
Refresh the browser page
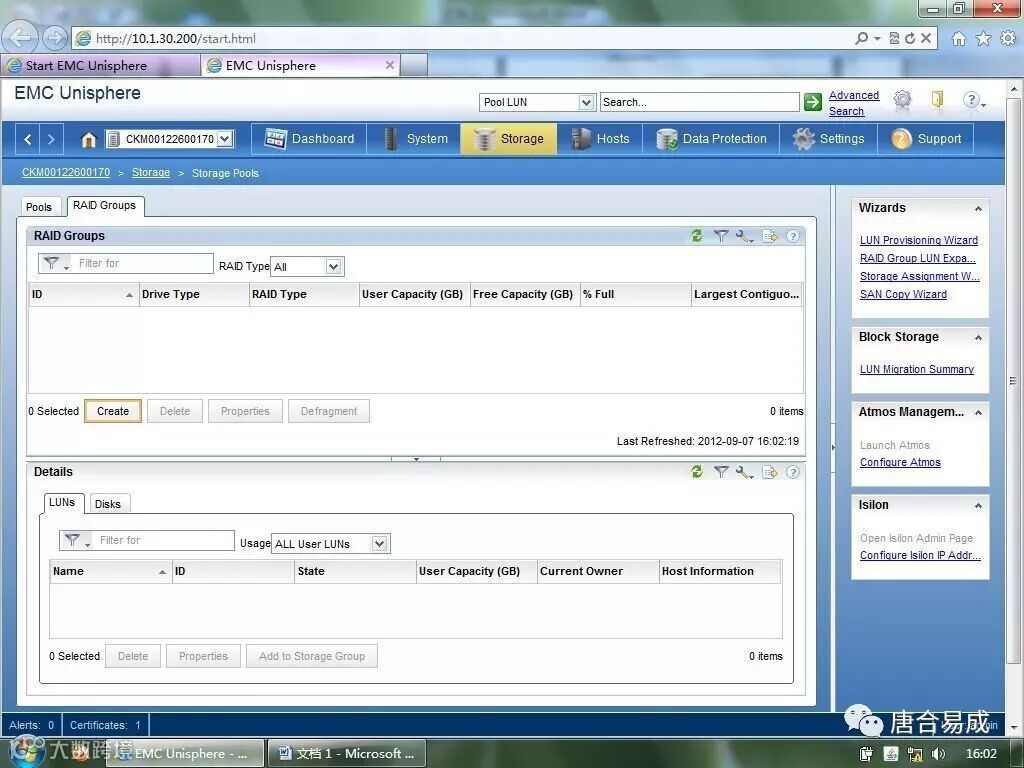click(x=910, y=39)
